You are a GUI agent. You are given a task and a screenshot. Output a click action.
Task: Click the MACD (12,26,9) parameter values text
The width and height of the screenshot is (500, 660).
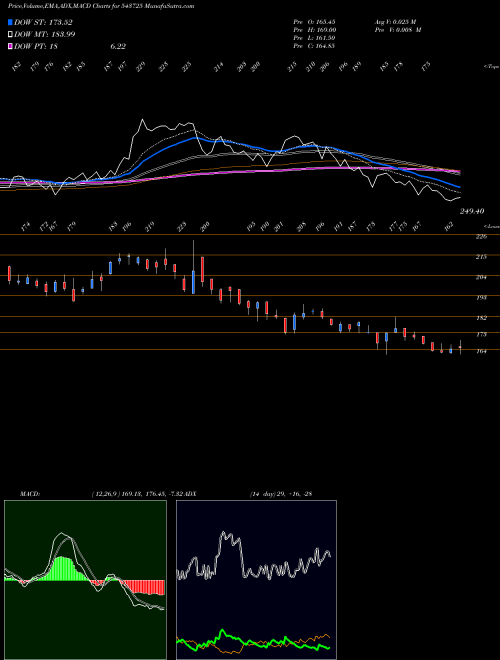click(136, 494)
